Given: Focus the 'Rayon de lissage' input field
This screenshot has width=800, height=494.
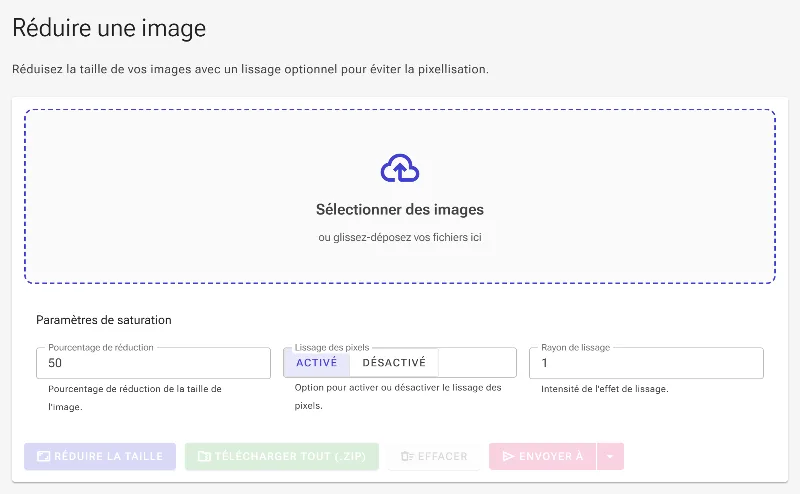Looking at the screenshot, I should 646,363.
